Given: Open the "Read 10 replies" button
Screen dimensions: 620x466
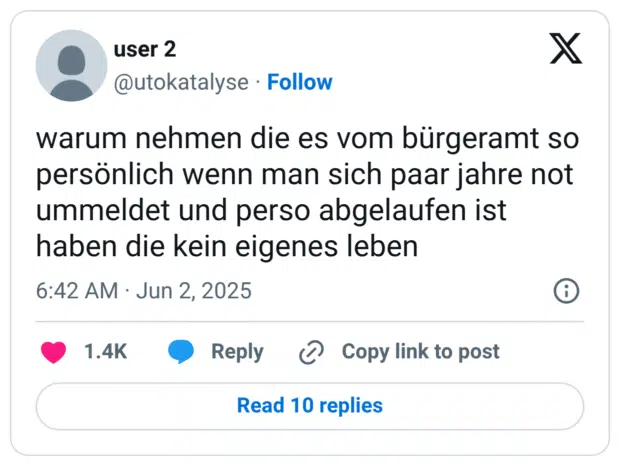Looking at the screenshot, I should 310,406.
